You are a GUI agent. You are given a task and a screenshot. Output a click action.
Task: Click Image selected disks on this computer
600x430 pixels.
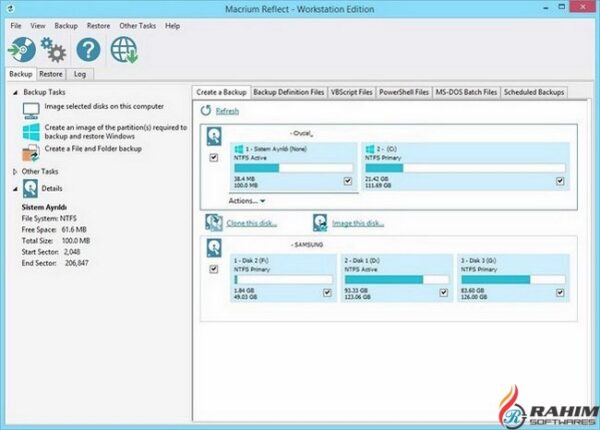click(x=104, y=106)
